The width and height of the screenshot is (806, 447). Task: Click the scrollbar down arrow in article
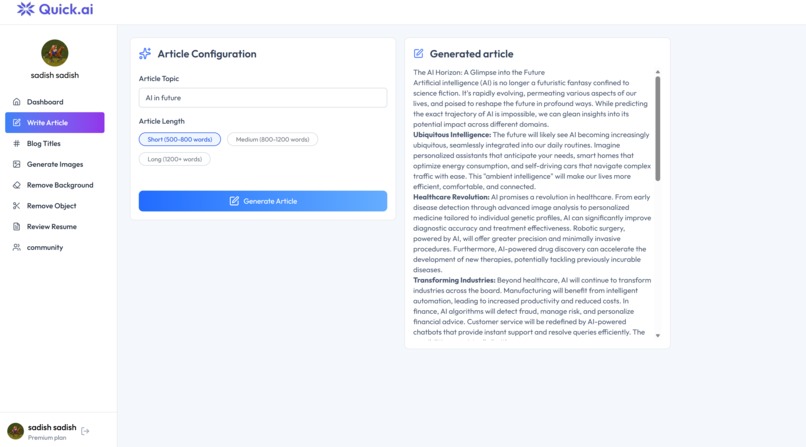[x=658, y=336]
